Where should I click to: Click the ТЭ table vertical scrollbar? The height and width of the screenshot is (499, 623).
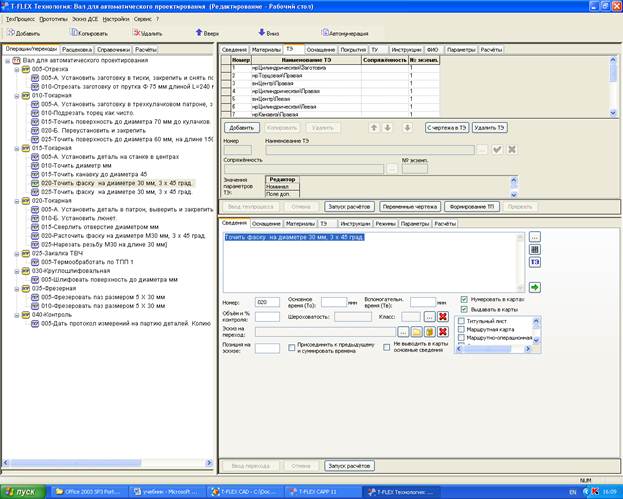pyautogui.click(x=613, y=86)
